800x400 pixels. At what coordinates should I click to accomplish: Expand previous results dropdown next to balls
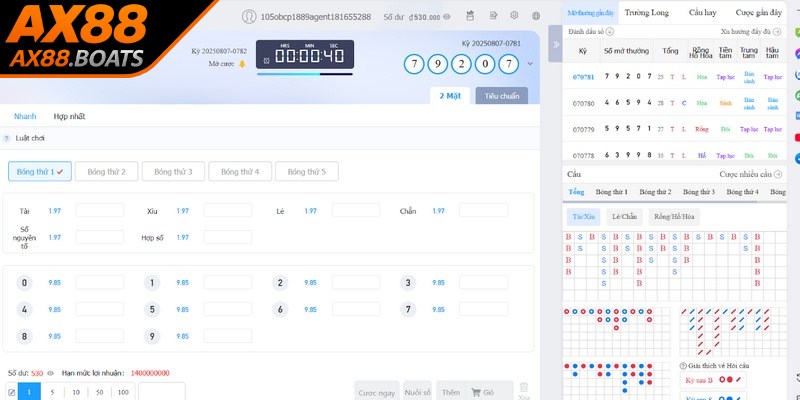pyautogui.click(x=530, y=64)
